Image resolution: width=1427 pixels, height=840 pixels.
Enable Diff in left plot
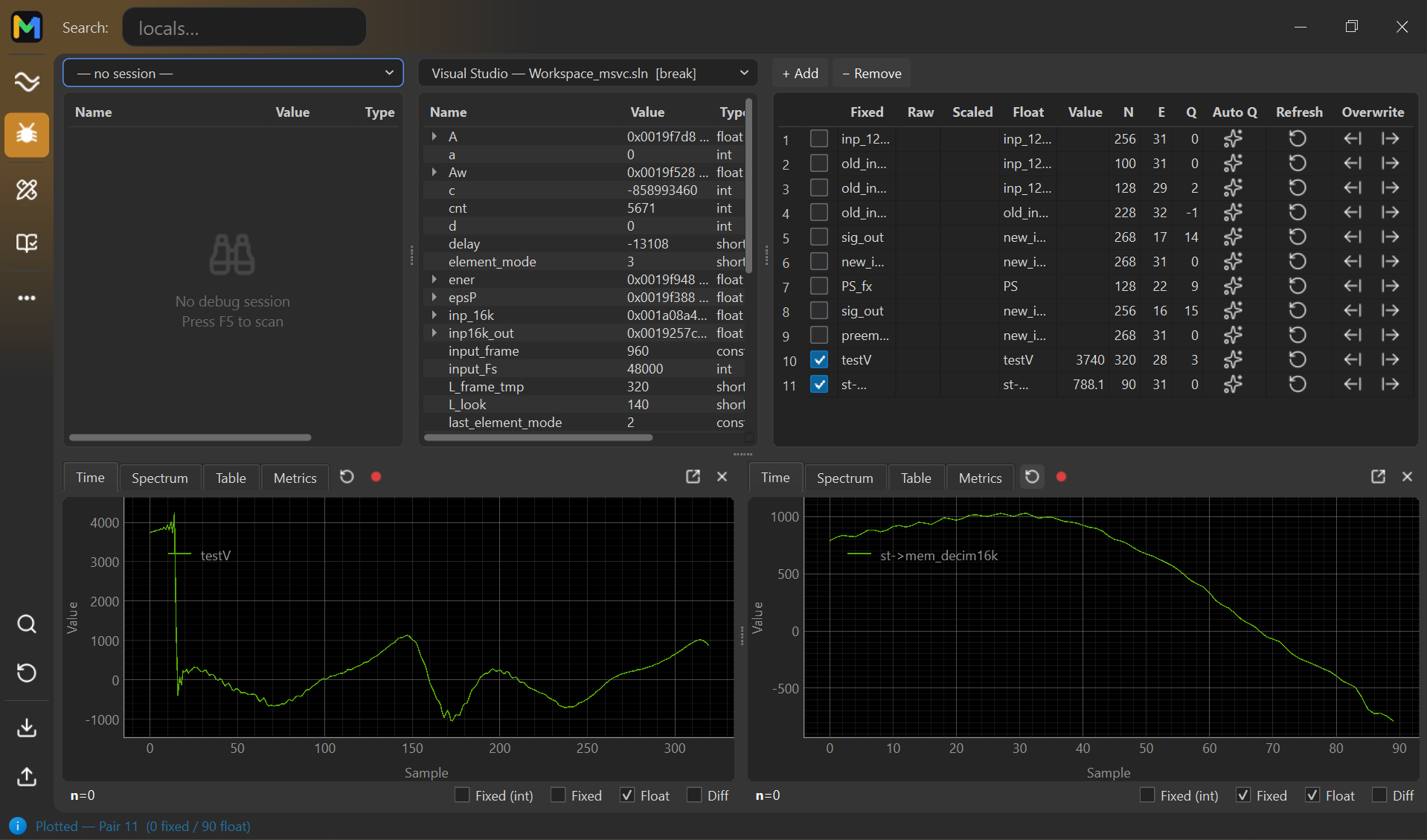point(694,795)
